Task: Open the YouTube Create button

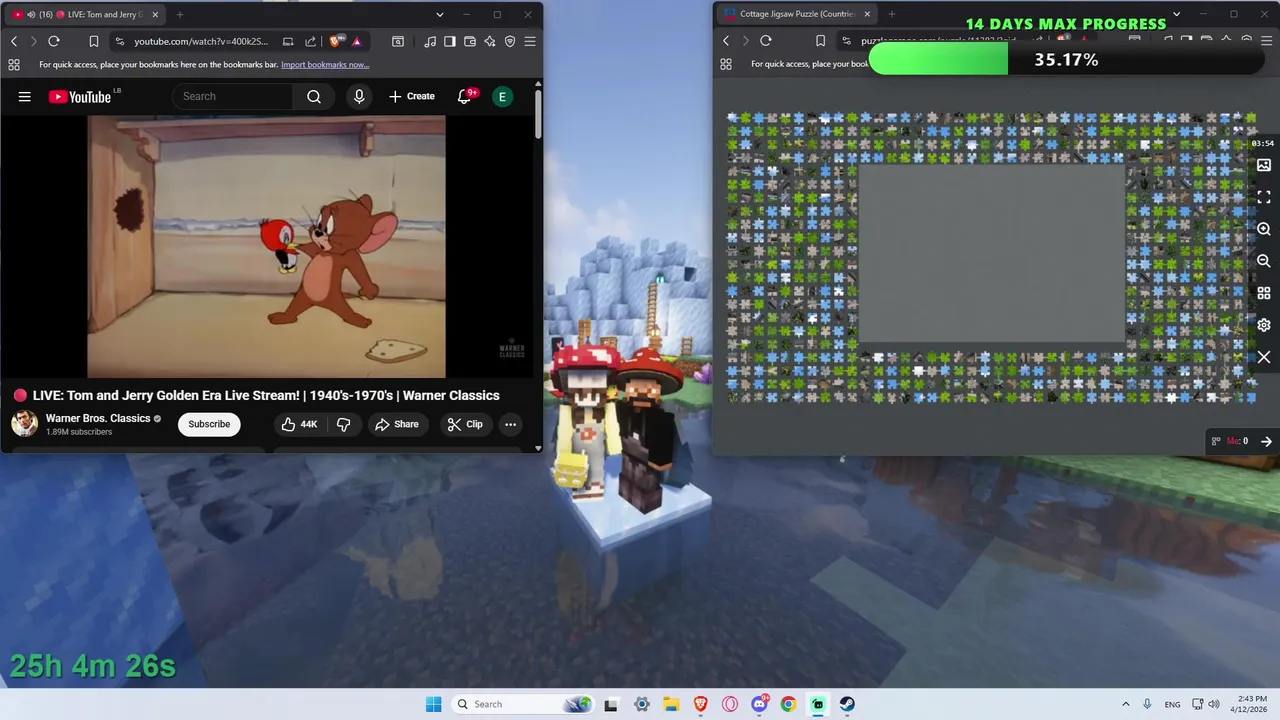Action: 412,96
